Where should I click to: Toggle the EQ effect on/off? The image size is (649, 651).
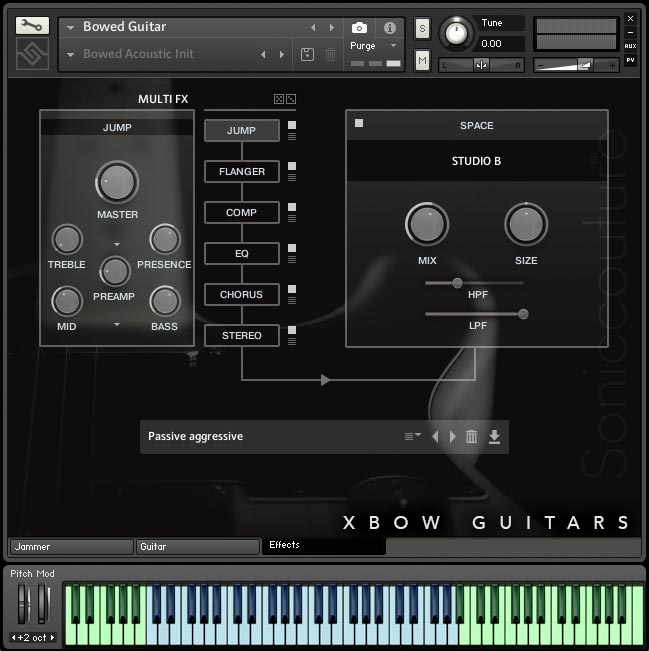292,248
